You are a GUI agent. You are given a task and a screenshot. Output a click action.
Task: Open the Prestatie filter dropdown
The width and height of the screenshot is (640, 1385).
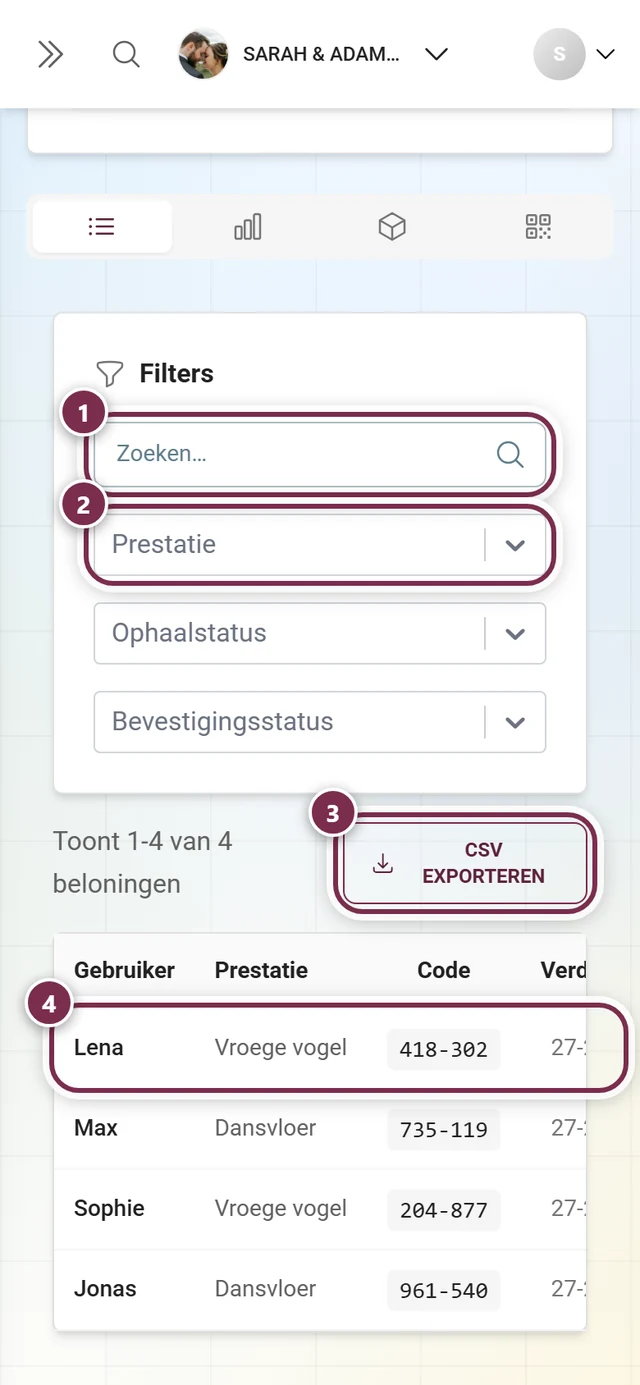point(320,545)
